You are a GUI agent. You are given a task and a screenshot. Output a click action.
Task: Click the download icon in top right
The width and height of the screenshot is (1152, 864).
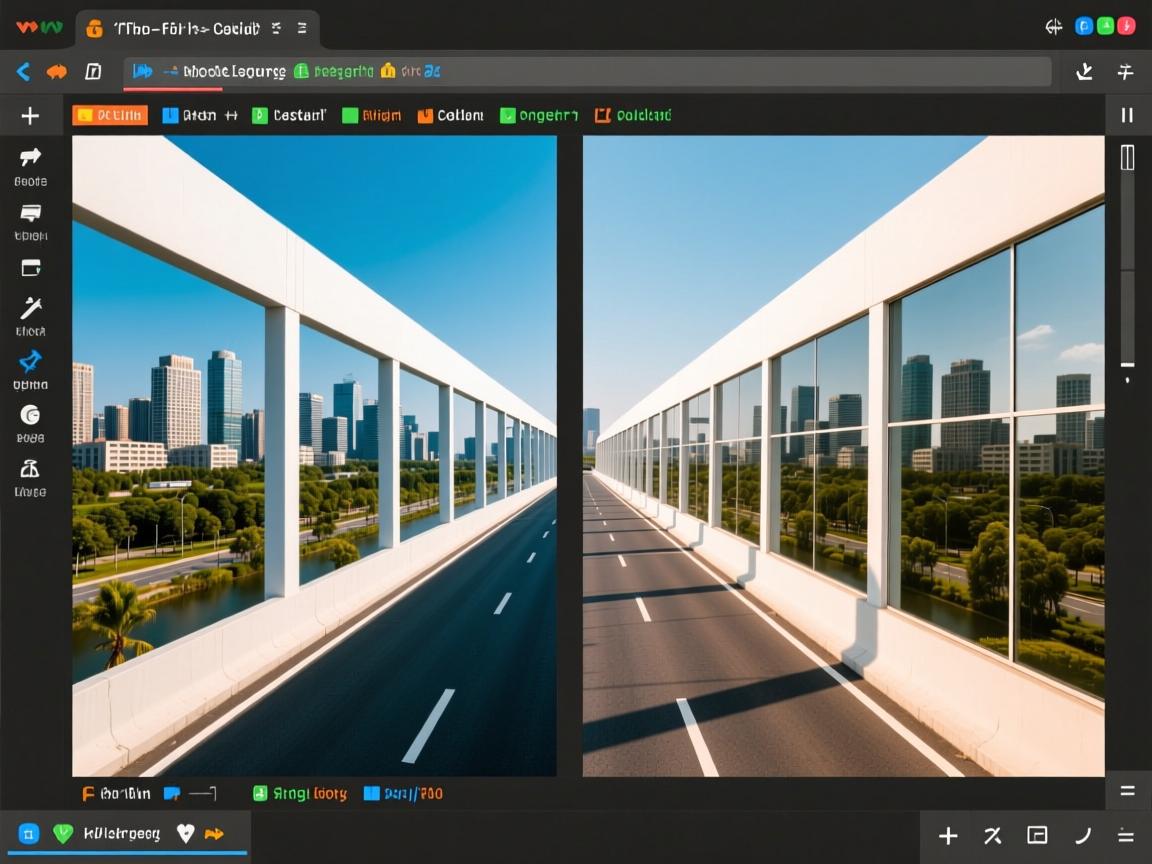[x=1084, y=71]
